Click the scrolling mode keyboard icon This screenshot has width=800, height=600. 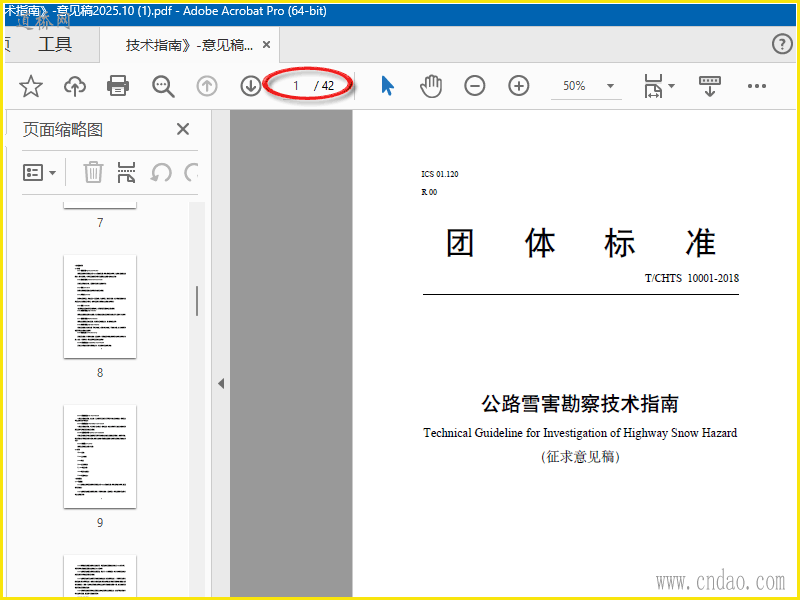710,86
